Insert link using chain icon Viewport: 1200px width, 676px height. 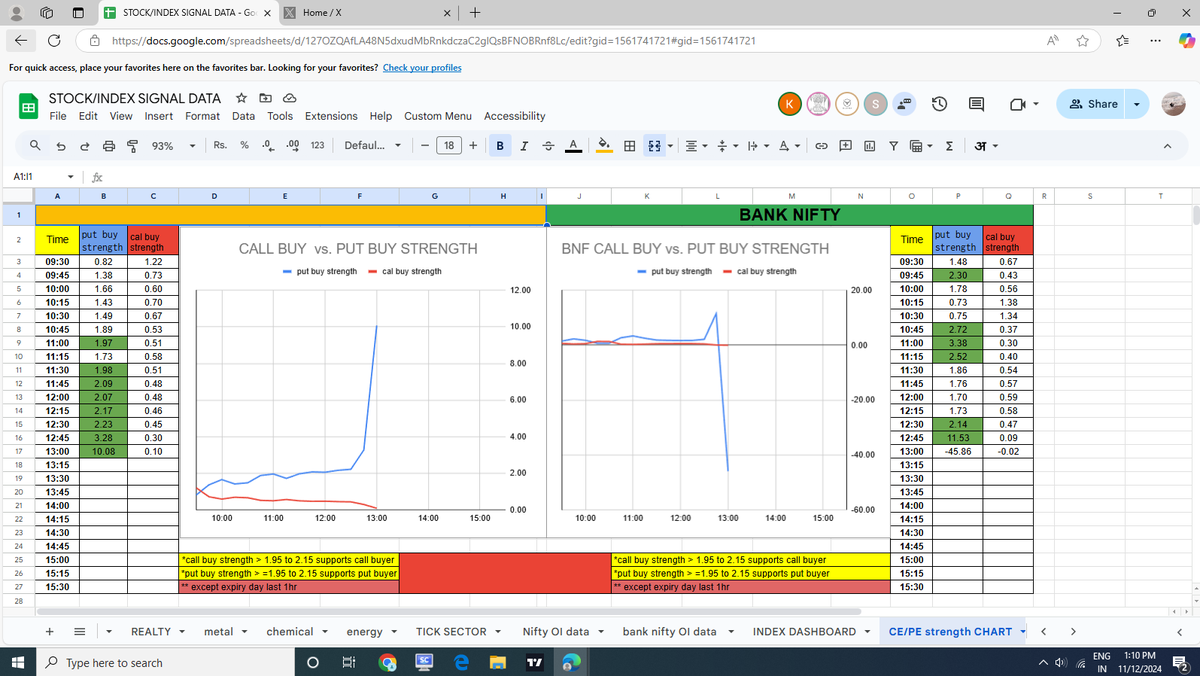pos(821,146)
